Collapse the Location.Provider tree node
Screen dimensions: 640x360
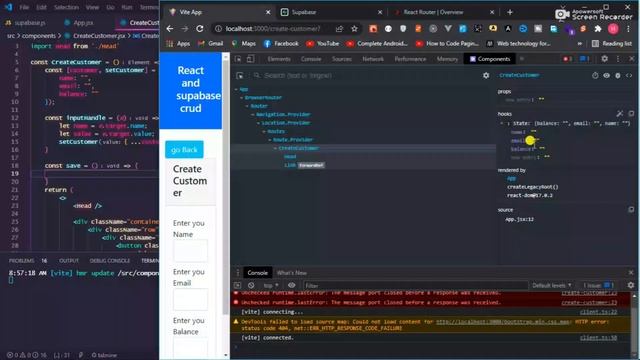click(258, 123)
